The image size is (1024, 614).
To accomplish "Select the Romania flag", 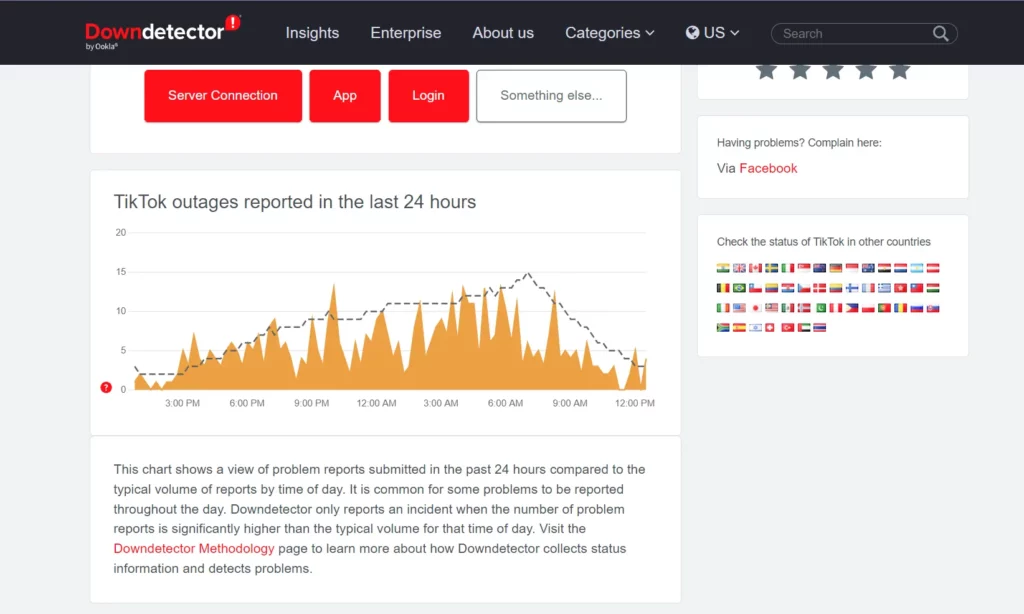I will point(901,308).
